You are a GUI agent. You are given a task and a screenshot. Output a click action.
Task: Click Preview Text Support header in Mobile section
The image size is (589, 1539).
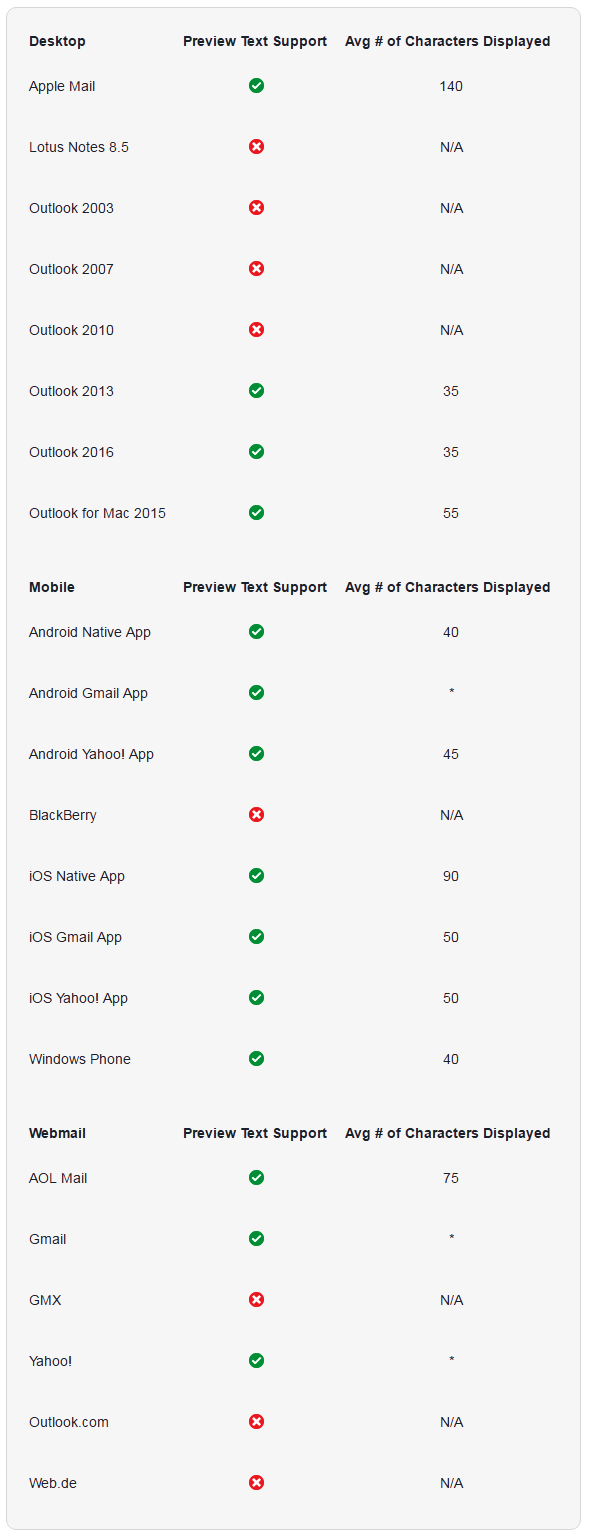tap(255, 587)
